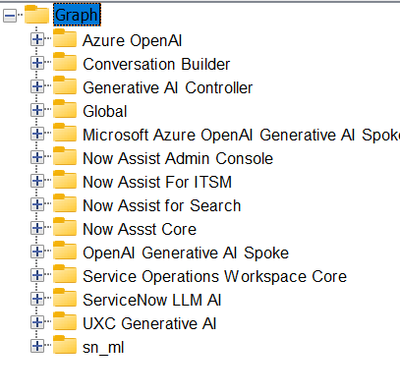Screen dimensions: 400x392
Task: Select the Generative AI Controller label
Action: [168, 88]
